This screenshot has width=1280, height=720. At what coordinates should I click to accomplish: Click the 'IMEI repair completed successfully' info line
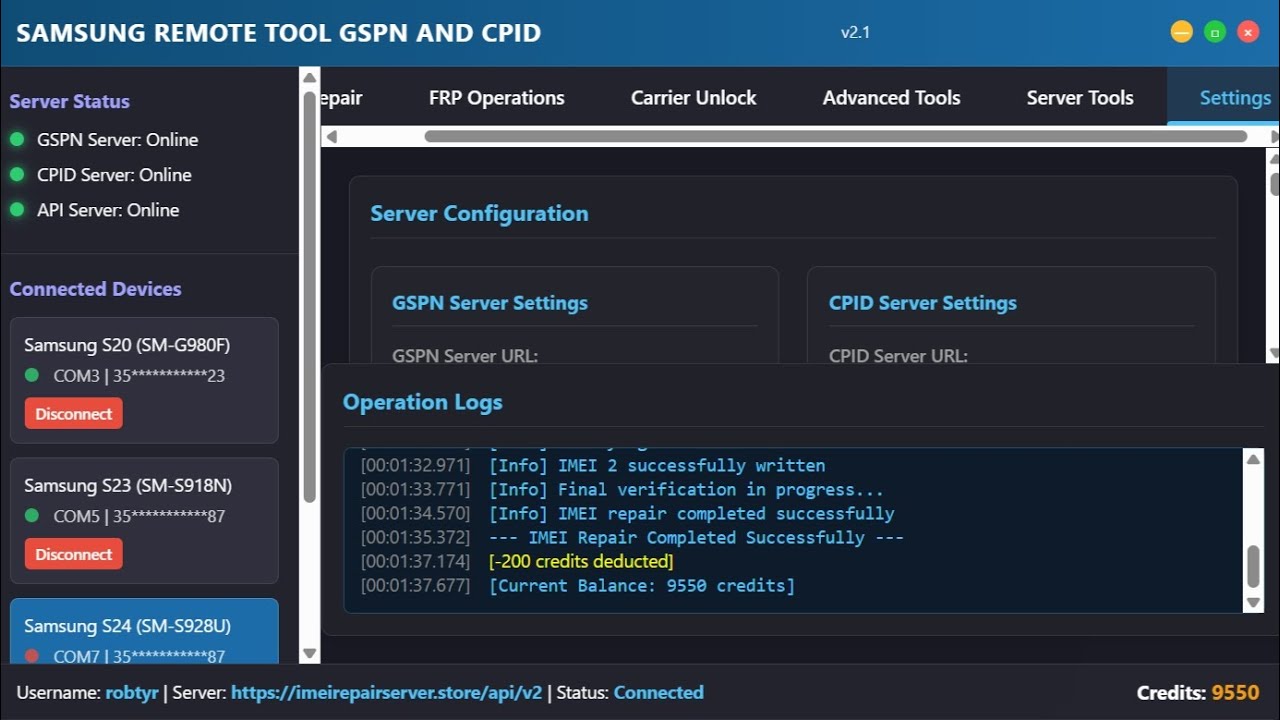pyautogui.click(x=691, y=513)
